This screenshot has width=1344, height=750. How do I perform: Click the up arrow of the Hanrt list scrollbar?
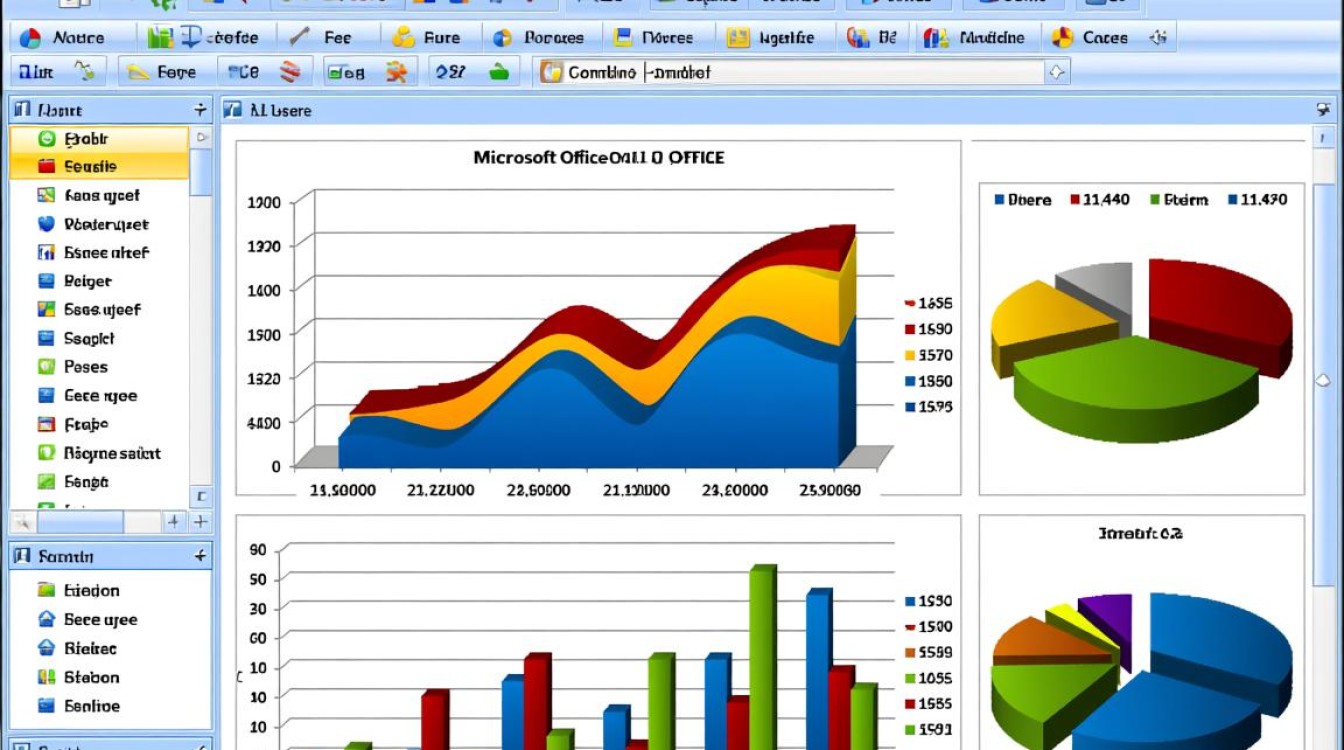coord(201,137)
